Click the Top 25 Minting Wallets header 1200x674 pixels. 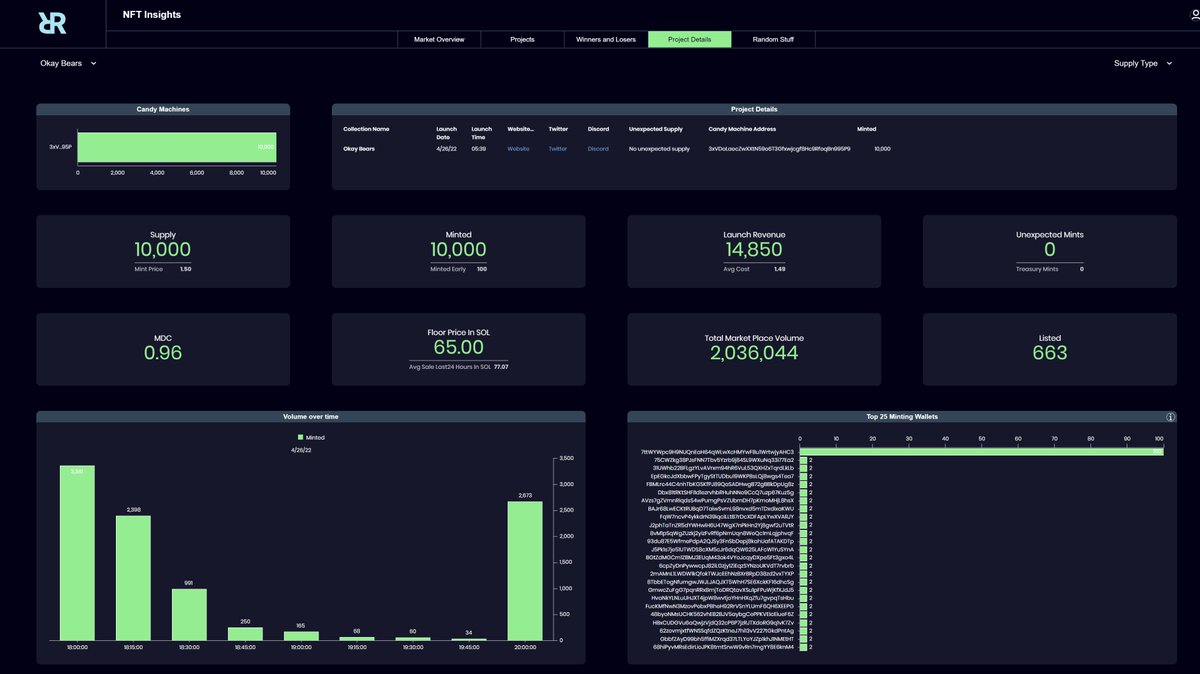click(x=902, y=416)
